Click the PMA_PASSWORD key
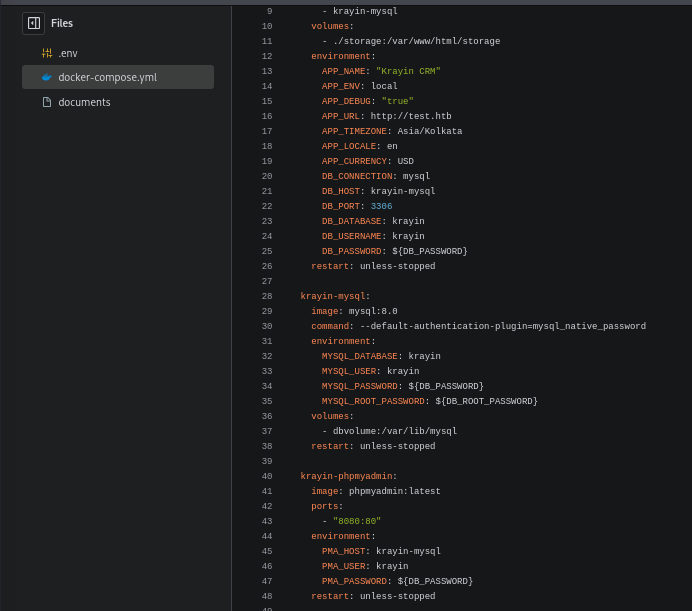 click(x=354, y=581)
